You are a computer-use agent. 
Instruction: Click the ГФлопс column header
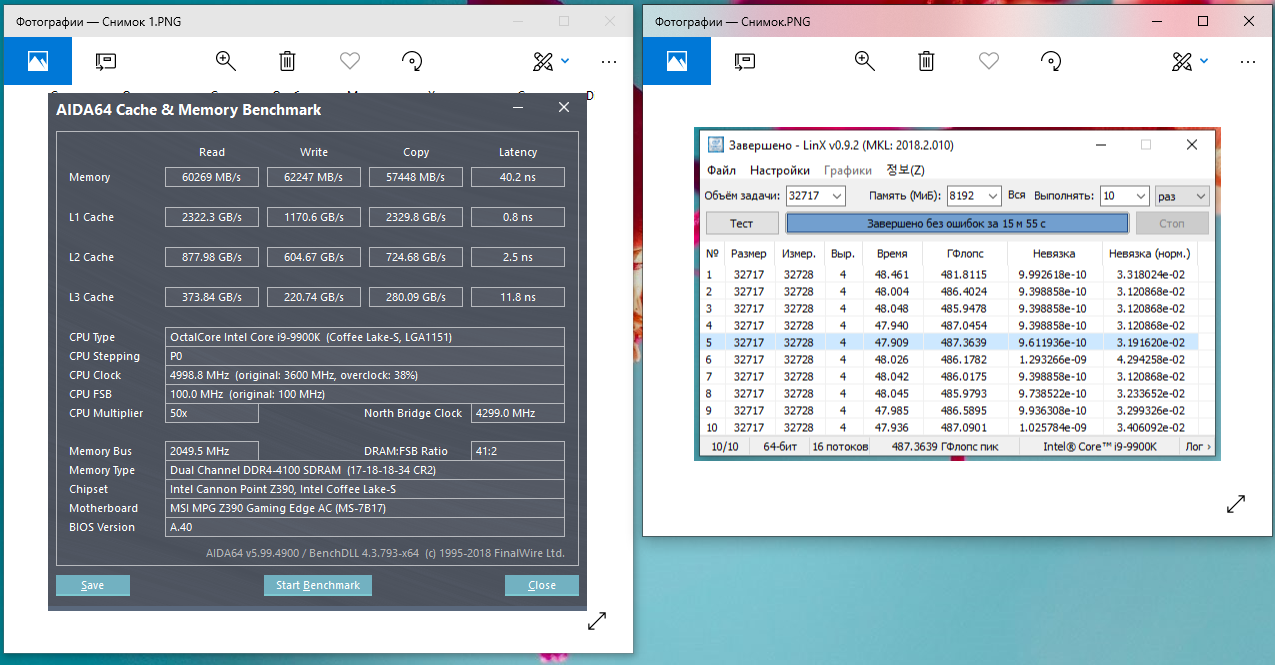tap(966, 254)
